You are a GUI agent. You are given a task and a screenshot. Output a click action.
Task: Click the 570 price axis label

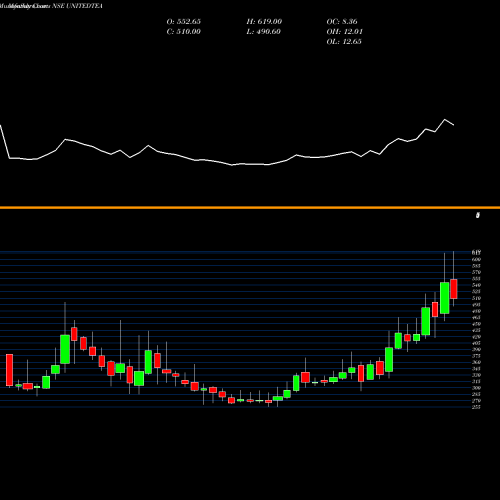point(476,272)
